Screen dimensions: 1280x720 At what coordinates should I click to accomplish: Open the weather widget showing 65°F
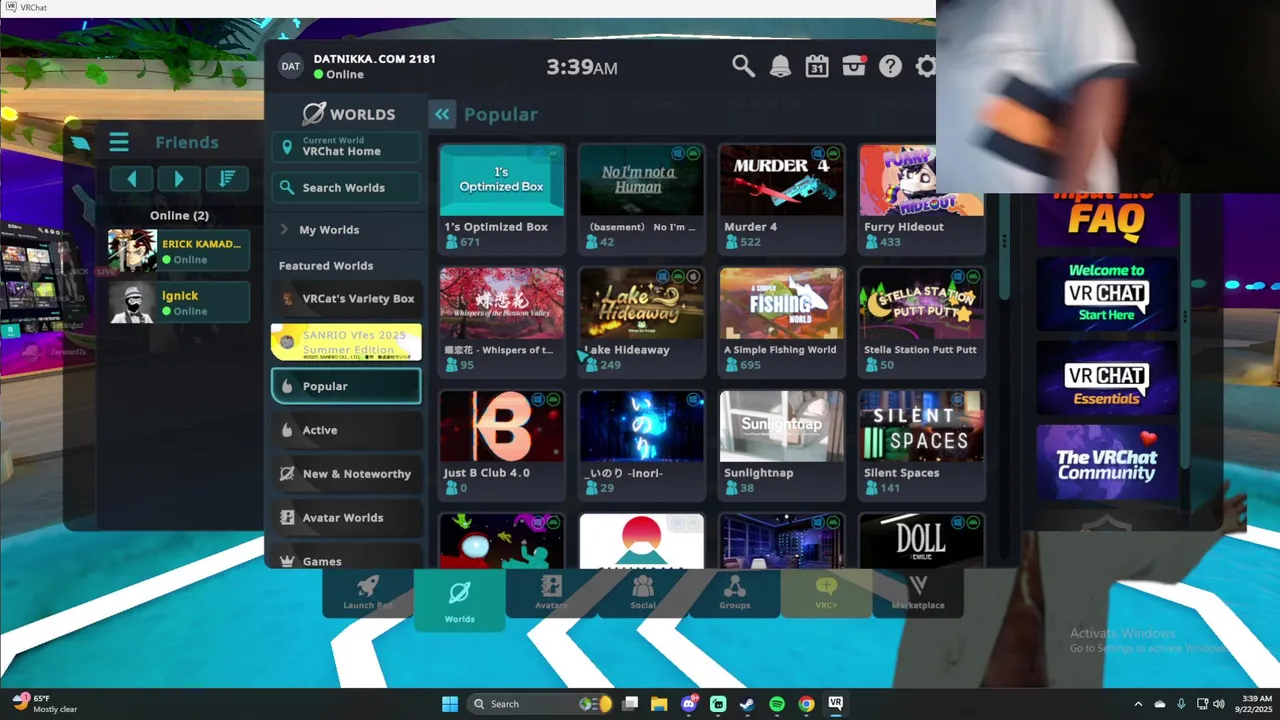(45, 704)
